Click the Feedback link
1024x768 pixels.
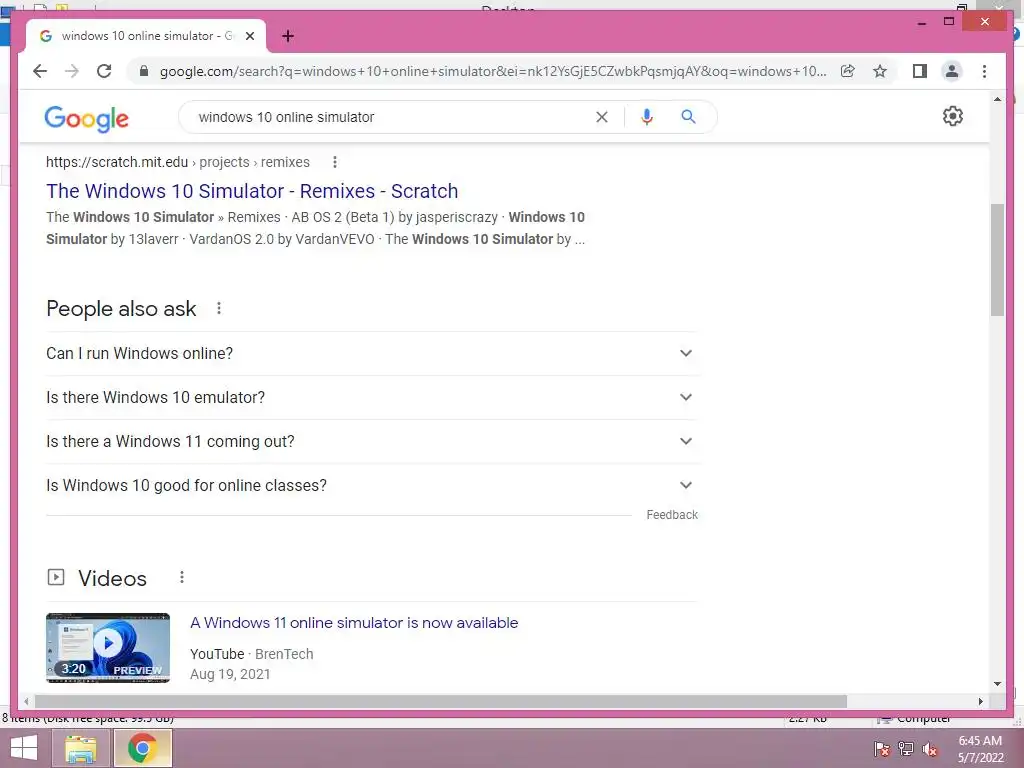(x=672, y=515)
